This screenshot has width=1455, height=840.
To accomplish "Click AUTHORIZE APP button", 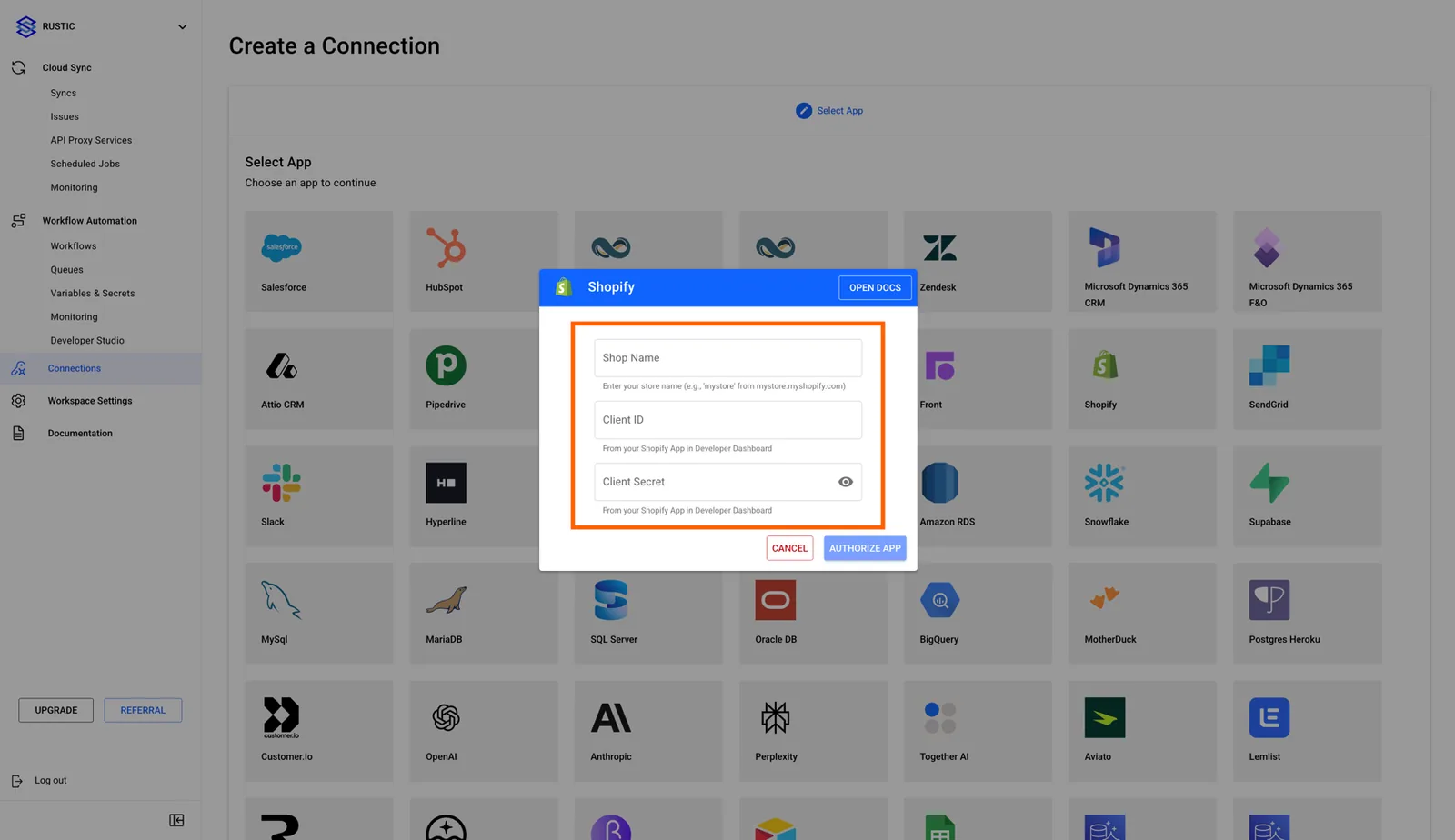I will 865,548.
